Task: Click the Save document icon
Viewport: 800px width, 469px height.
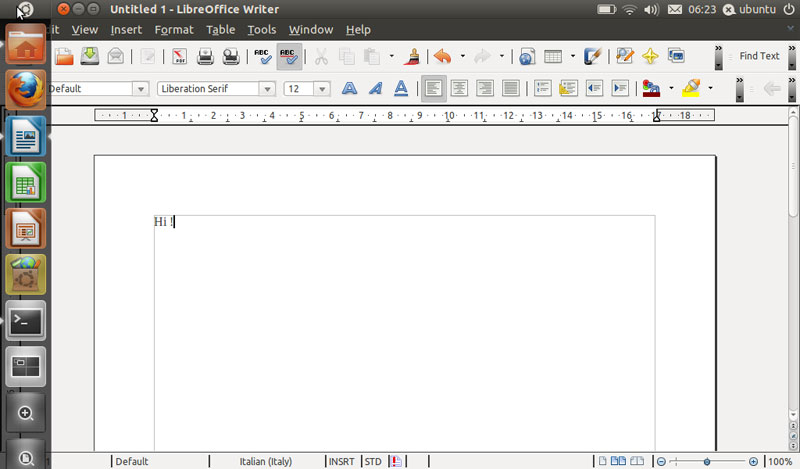Action: (90, 57)
